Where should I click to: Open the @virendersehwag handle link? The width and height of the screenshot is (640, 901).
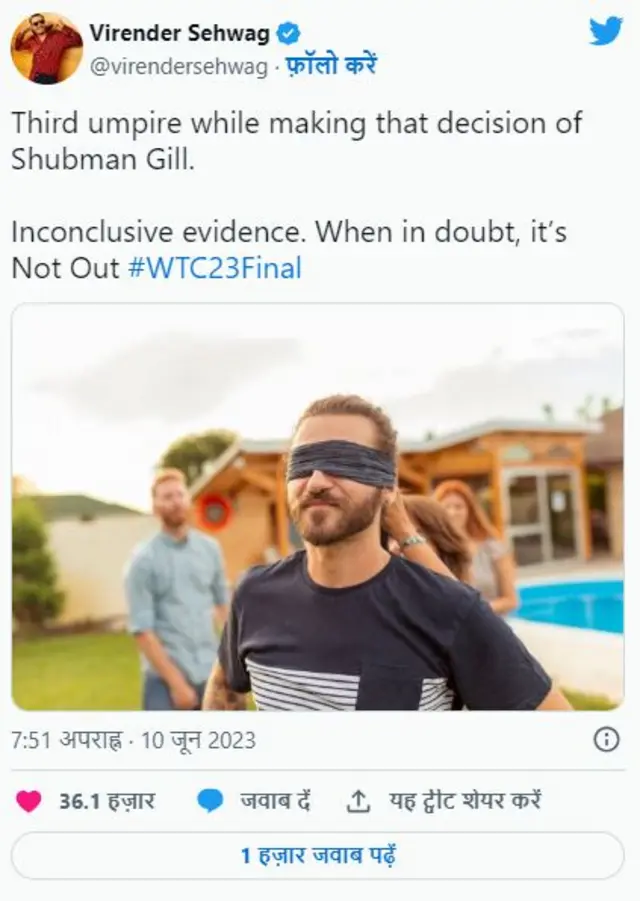[179, 67]
